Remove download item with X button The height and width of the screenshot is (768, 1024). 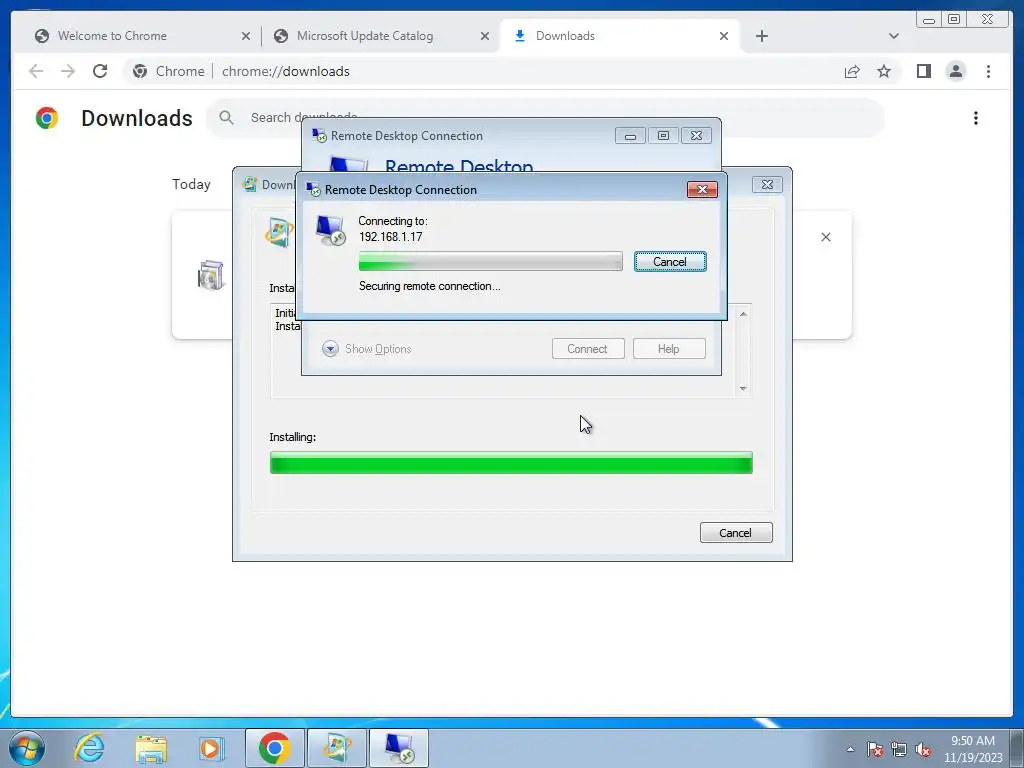pos(825,237)
